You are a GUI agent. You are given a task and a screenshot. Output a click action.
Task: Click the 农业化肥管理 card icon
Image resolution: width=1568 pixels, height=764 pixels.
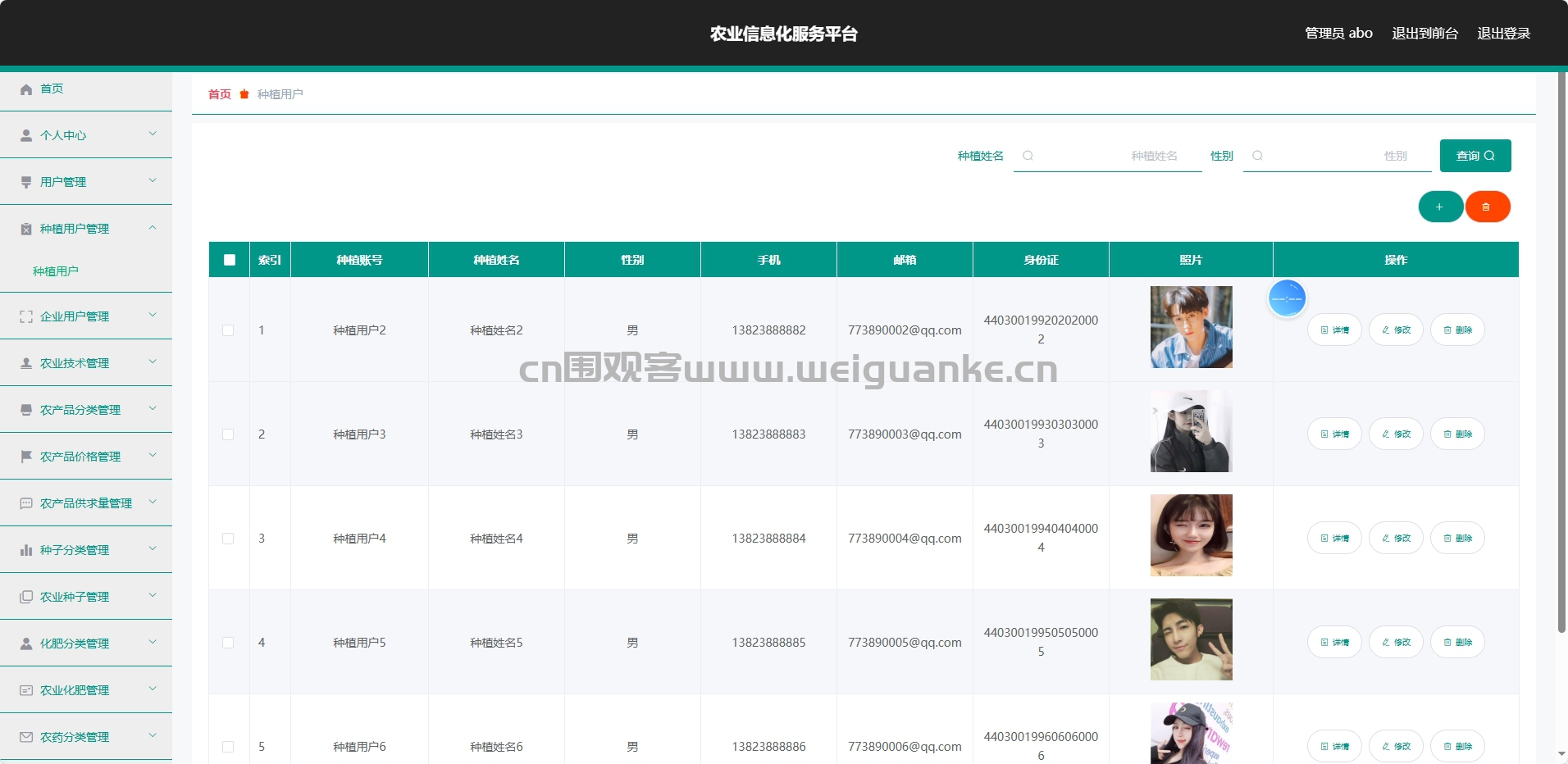point(26,690)
